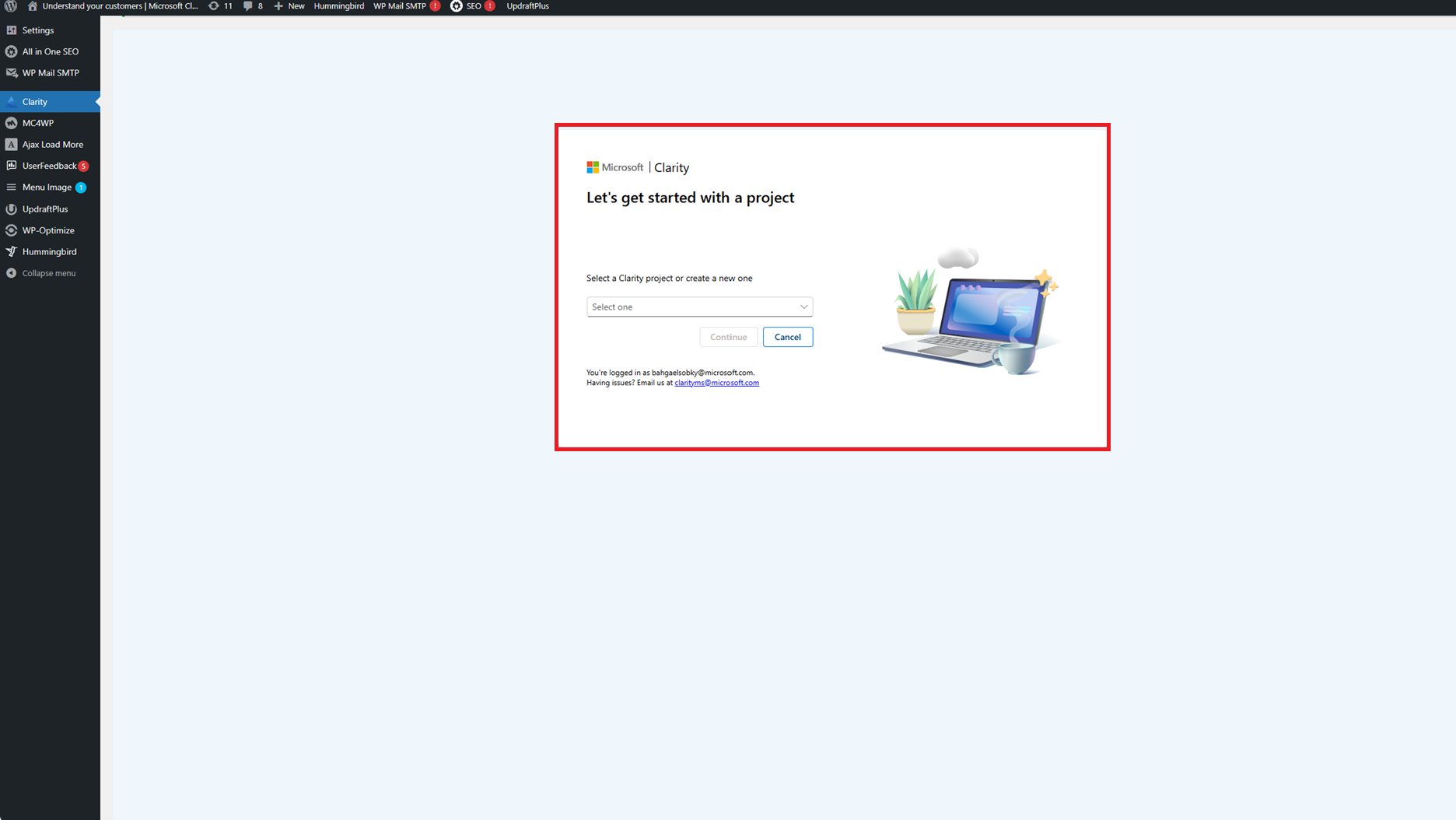Open WP Mail SMTP label in top admin bar
Image resolution: width=1456 pixels, height=820 pixels.
(x=400, y=6)
